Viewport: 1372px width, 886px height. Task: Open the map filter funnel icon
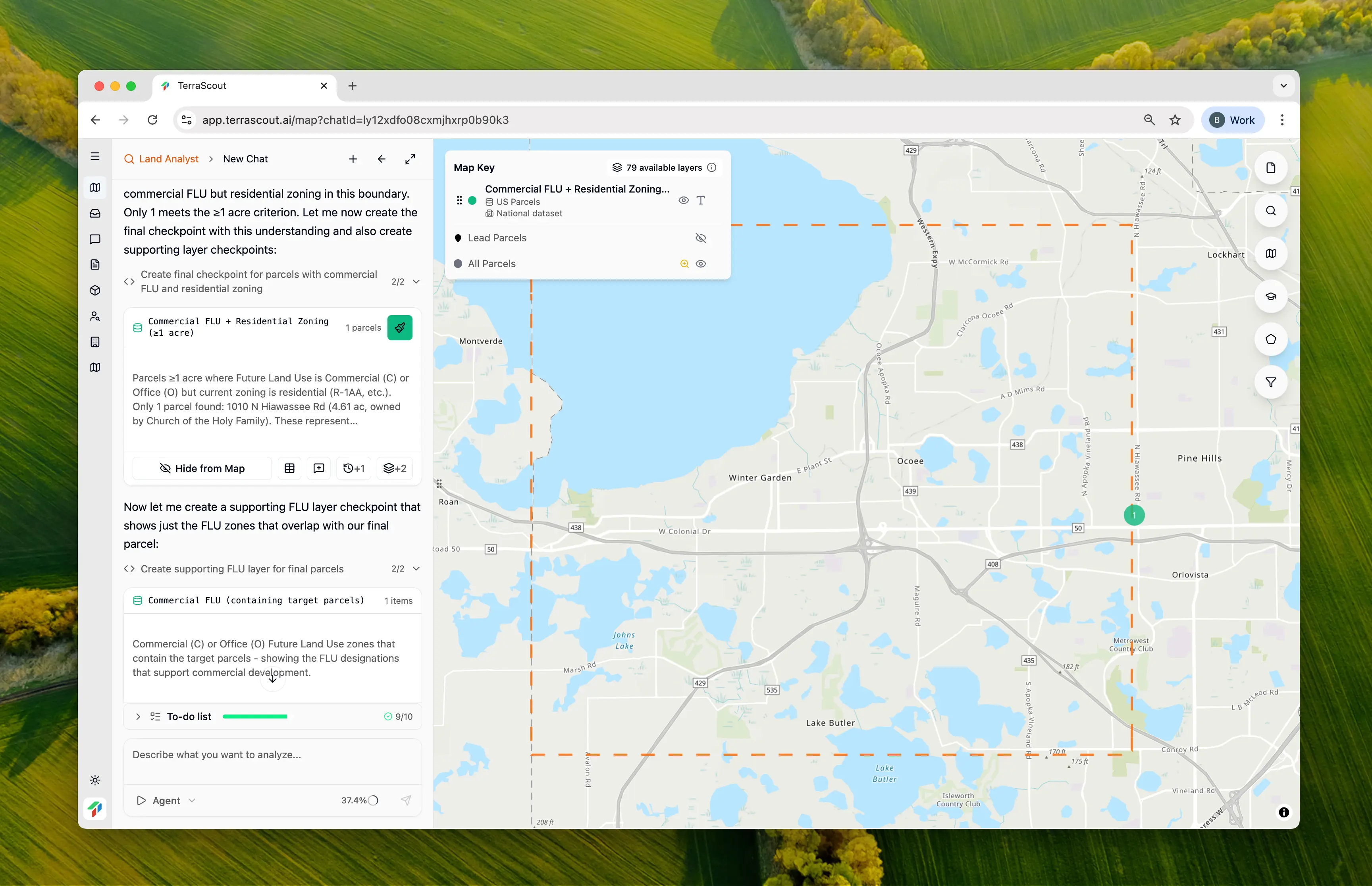(x=1270, y=382)
